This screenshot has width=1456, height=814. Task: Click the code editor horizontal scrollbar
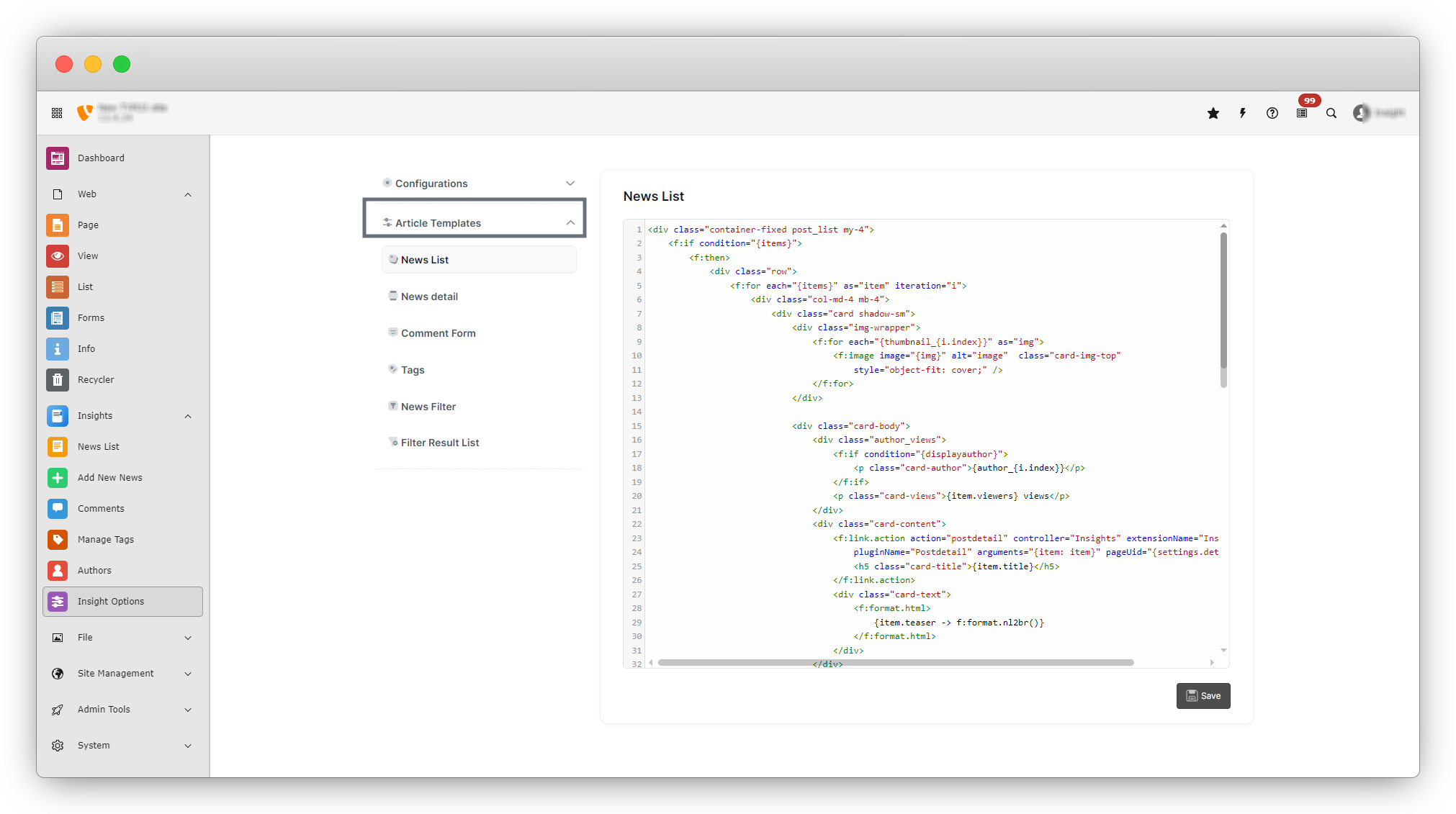895,662
